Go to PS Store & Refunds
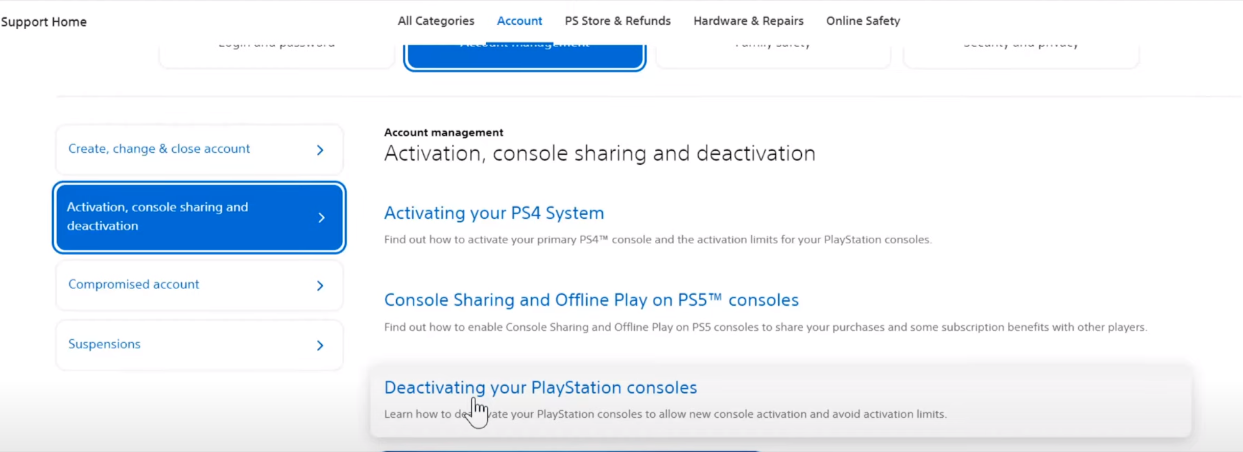This screenshot has height=452, width=1243. [x=618, y=21]
